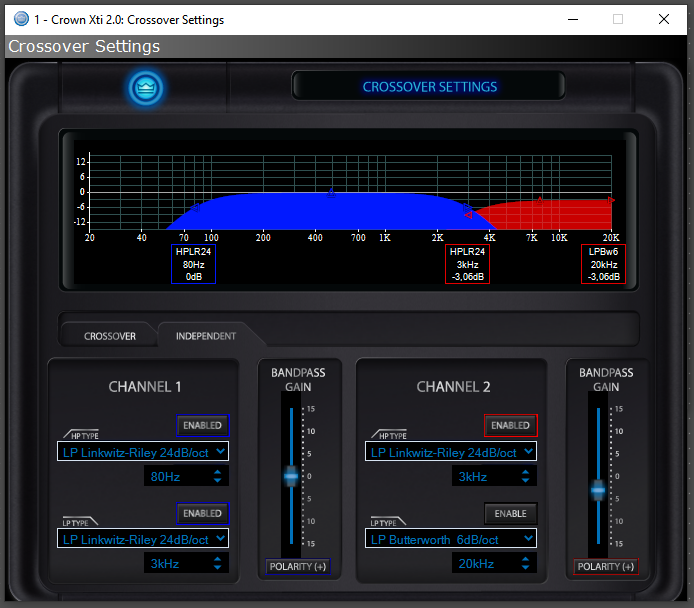
Task: Switch to the CROSSOVER tab
Action: [x=110, y=336]
